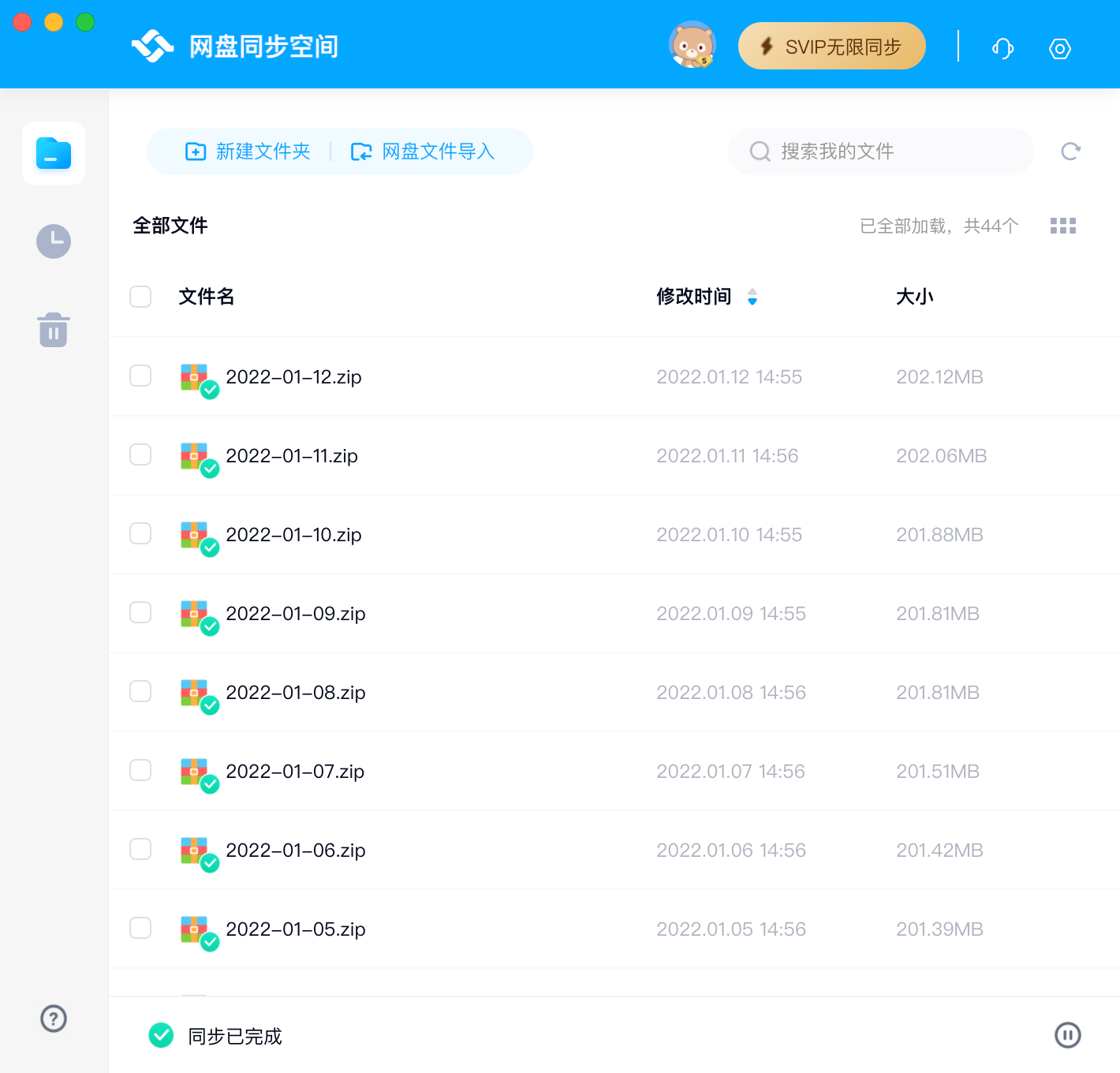
Task: Click the 全部文件 heading
Action: point(170,226)
